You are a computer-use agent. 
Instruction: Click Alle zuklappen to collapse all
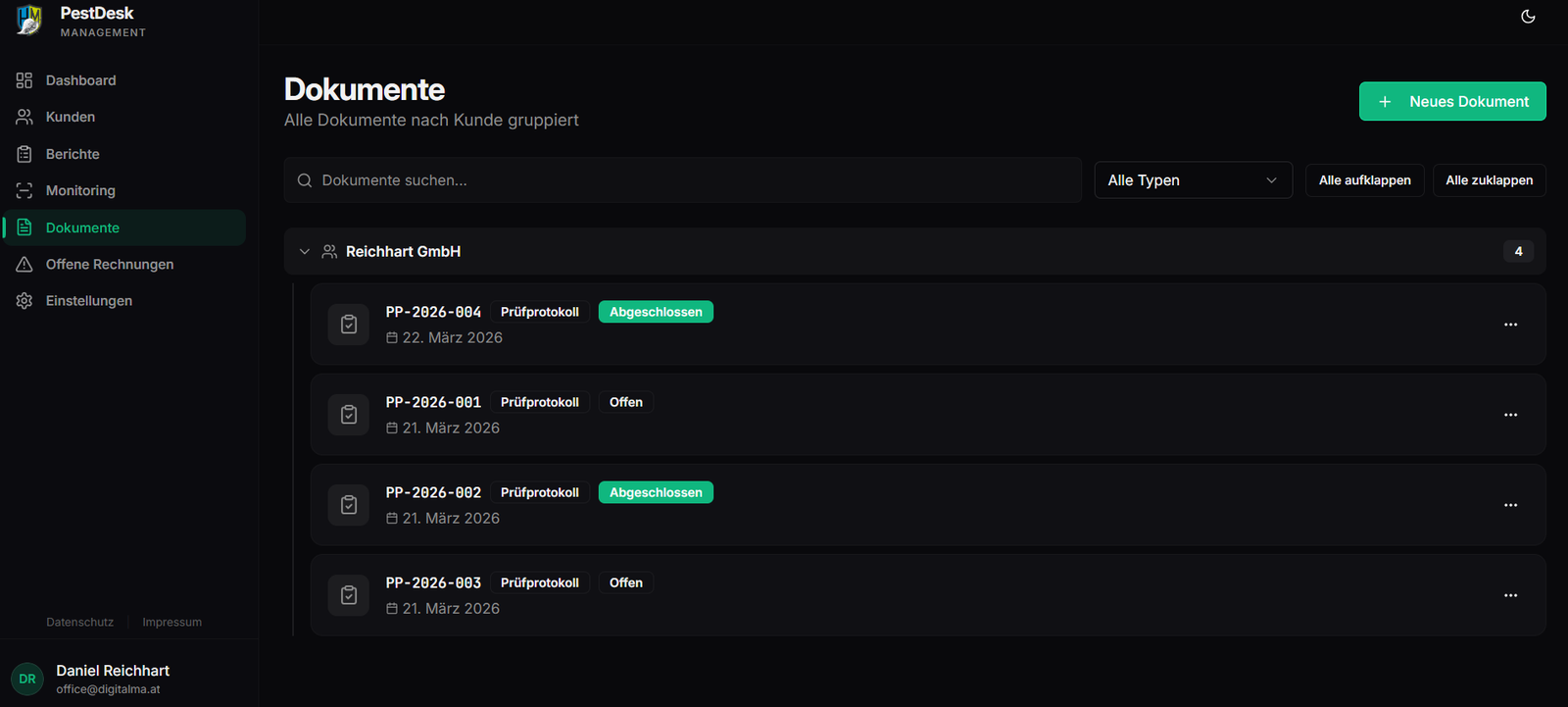[x=1489, y=180]
